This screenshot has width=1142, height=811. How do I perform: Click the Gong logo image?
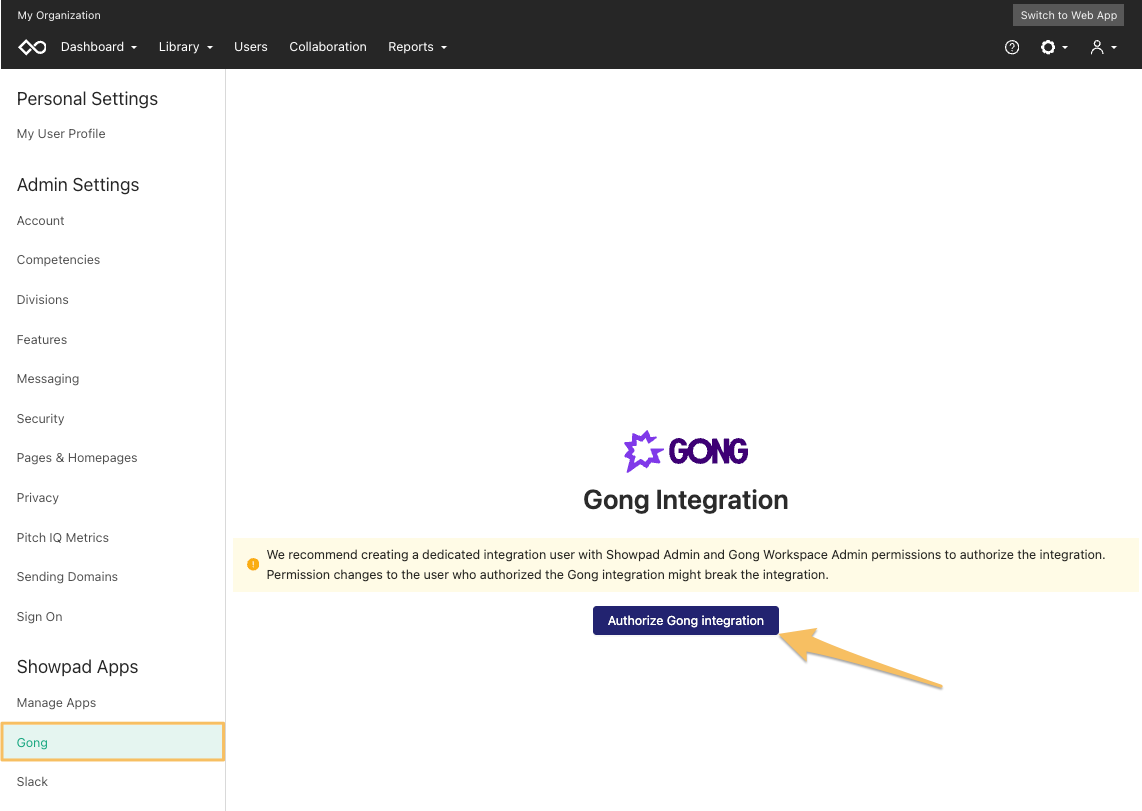point(686,451)
